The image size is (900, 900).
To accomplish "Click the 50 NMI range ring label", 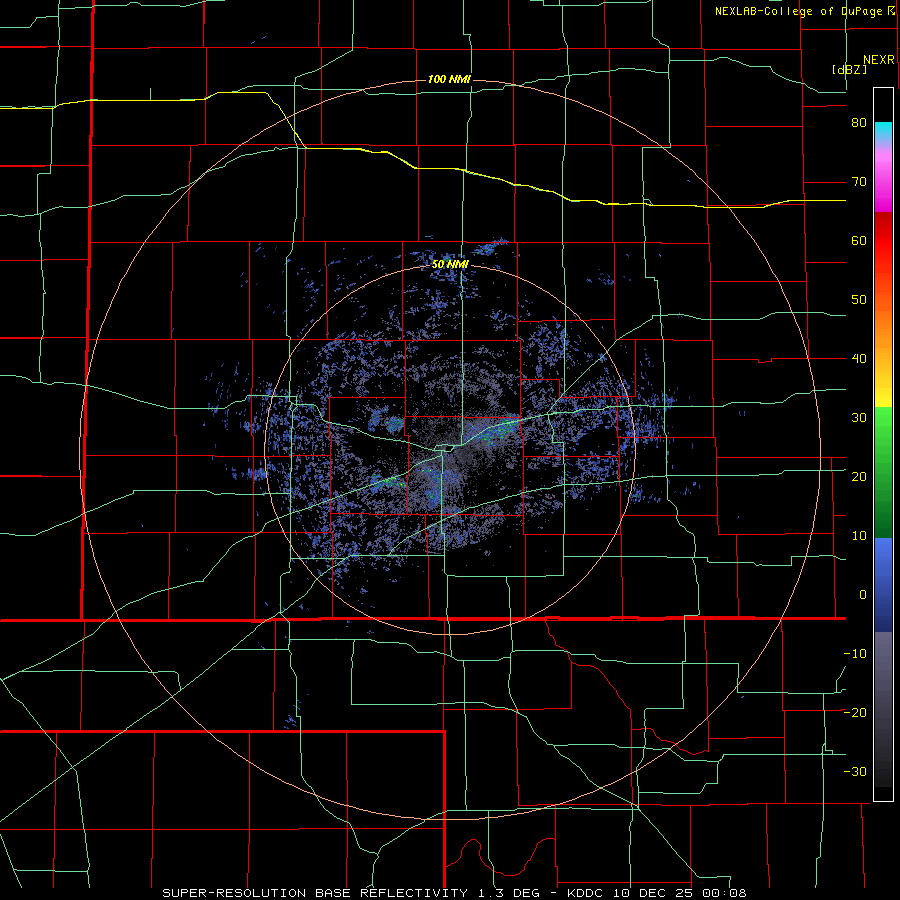I will coord(451,265).
